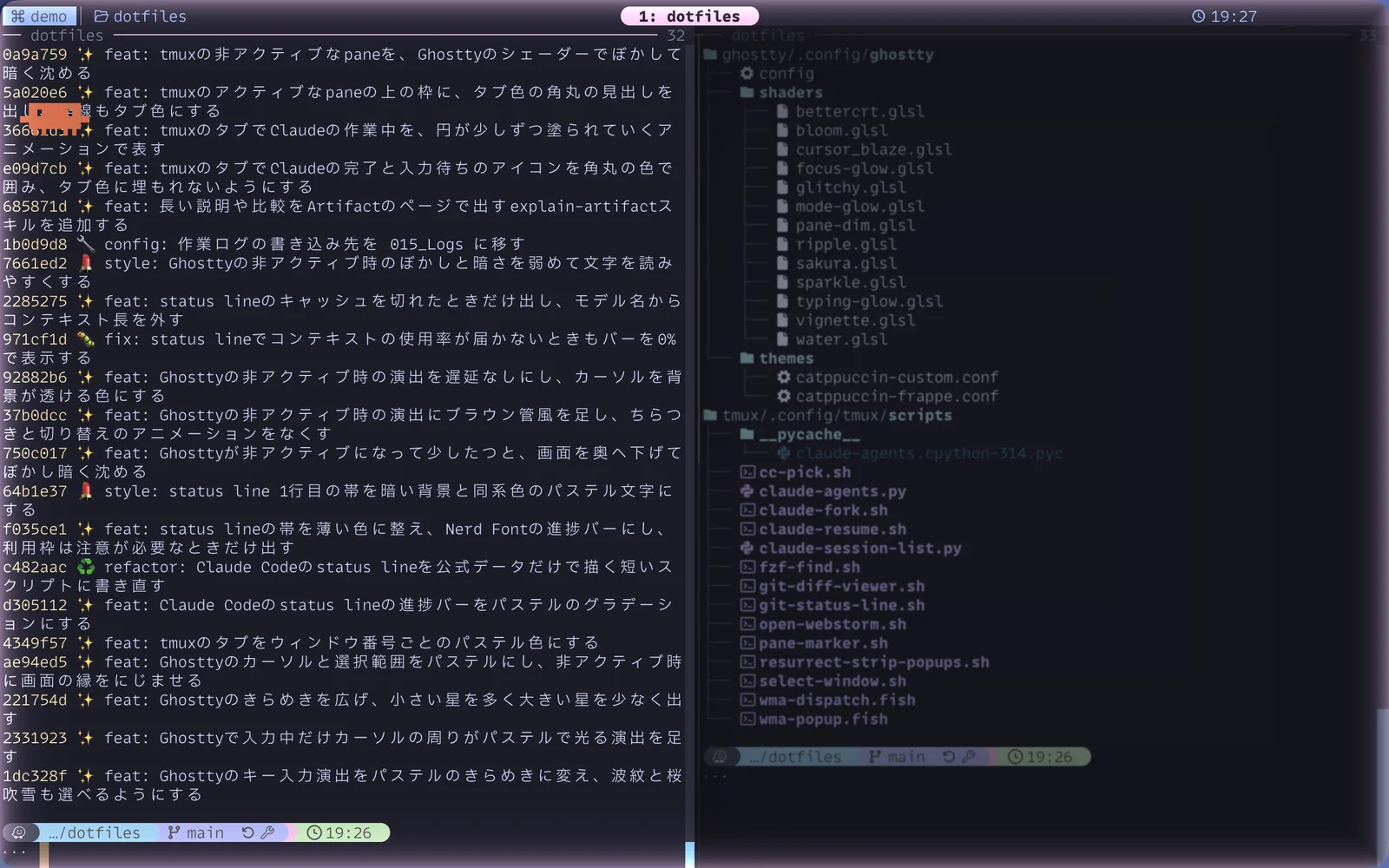Click the main branch label in right pane prompt
1389x868 pixels.
pos(906,757)
